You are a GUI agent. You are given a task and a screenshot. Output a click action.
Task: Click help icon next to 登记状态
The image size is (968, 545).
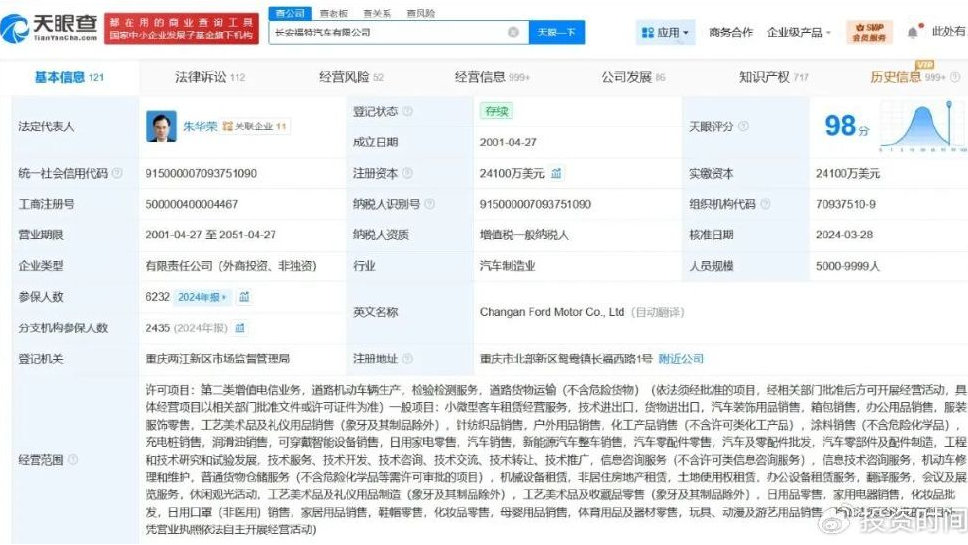pyautogui.click(x=407, y=112)
